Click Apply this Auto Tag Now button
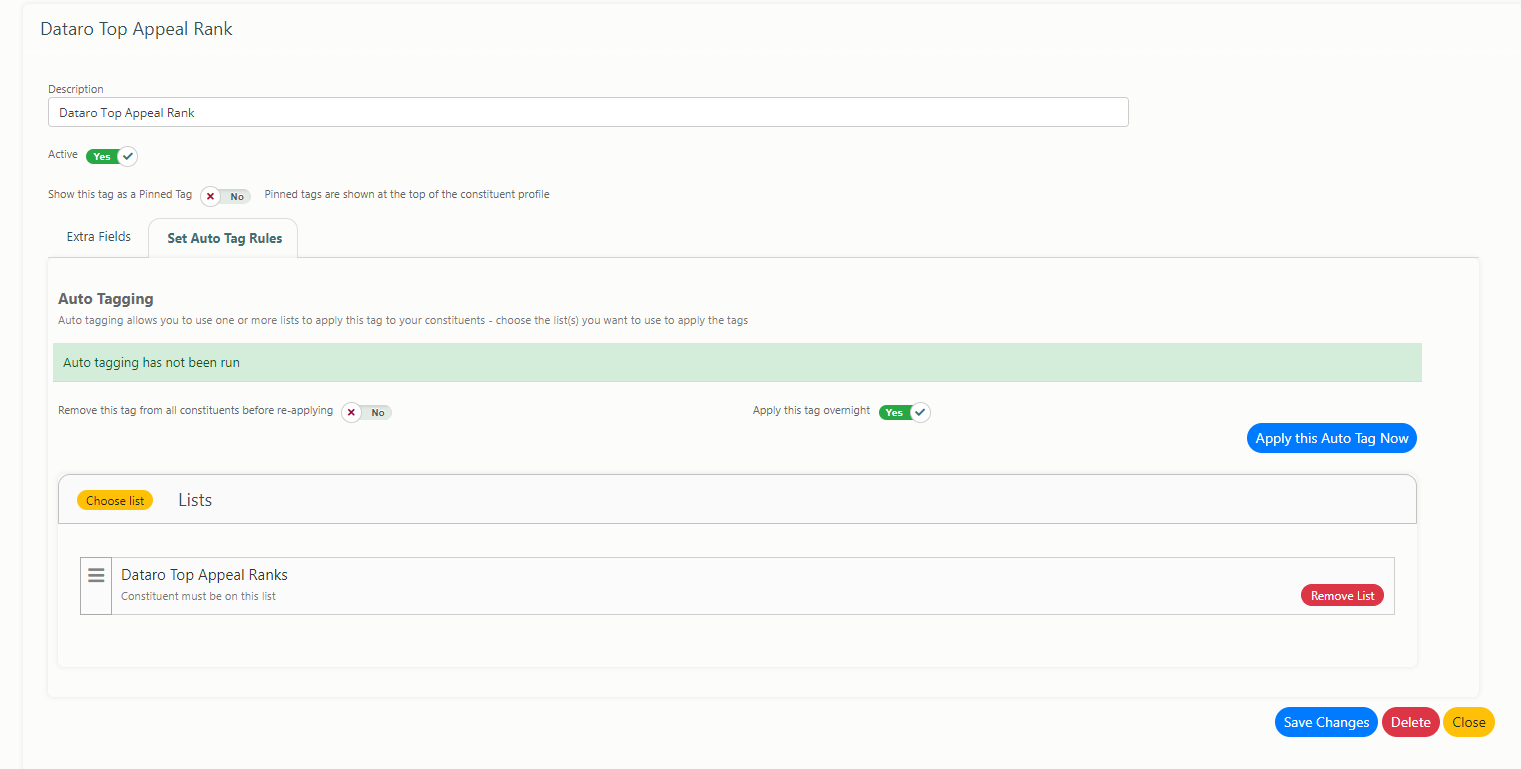Viewport: 1521px width, 769px height. 1332,438
